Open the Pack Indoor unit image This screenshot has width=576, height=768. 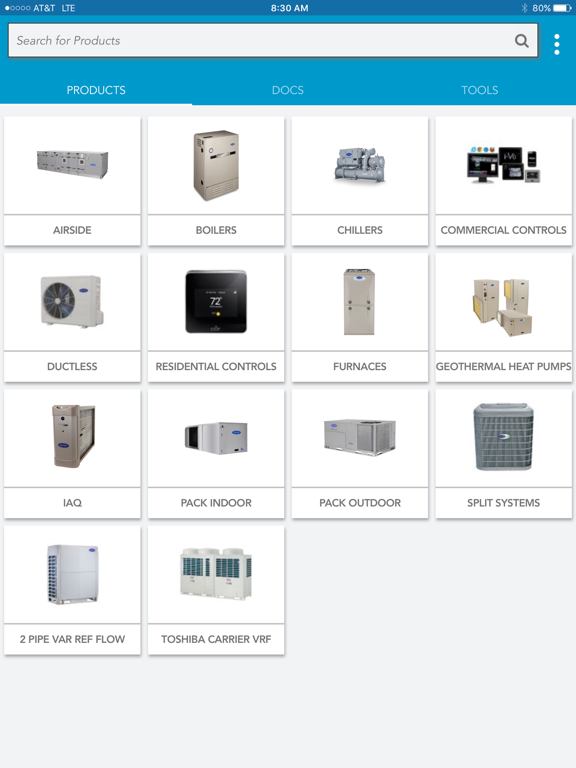coord(216,438)
